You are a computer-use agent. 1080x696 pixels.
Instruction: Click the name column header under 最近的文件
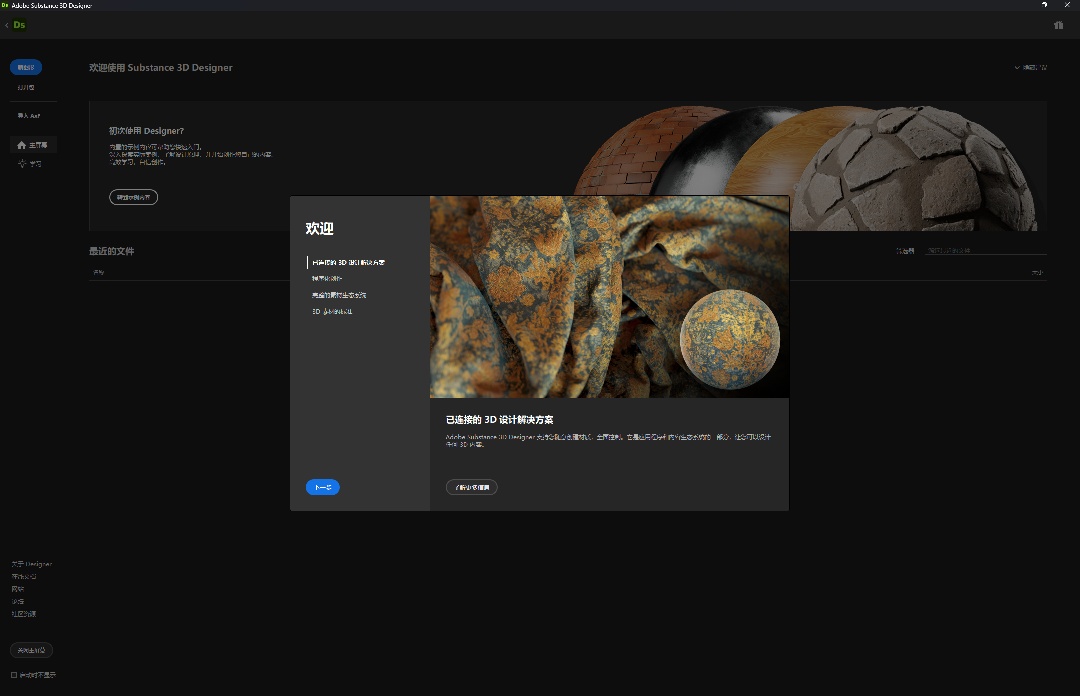[x=98, y=272]
